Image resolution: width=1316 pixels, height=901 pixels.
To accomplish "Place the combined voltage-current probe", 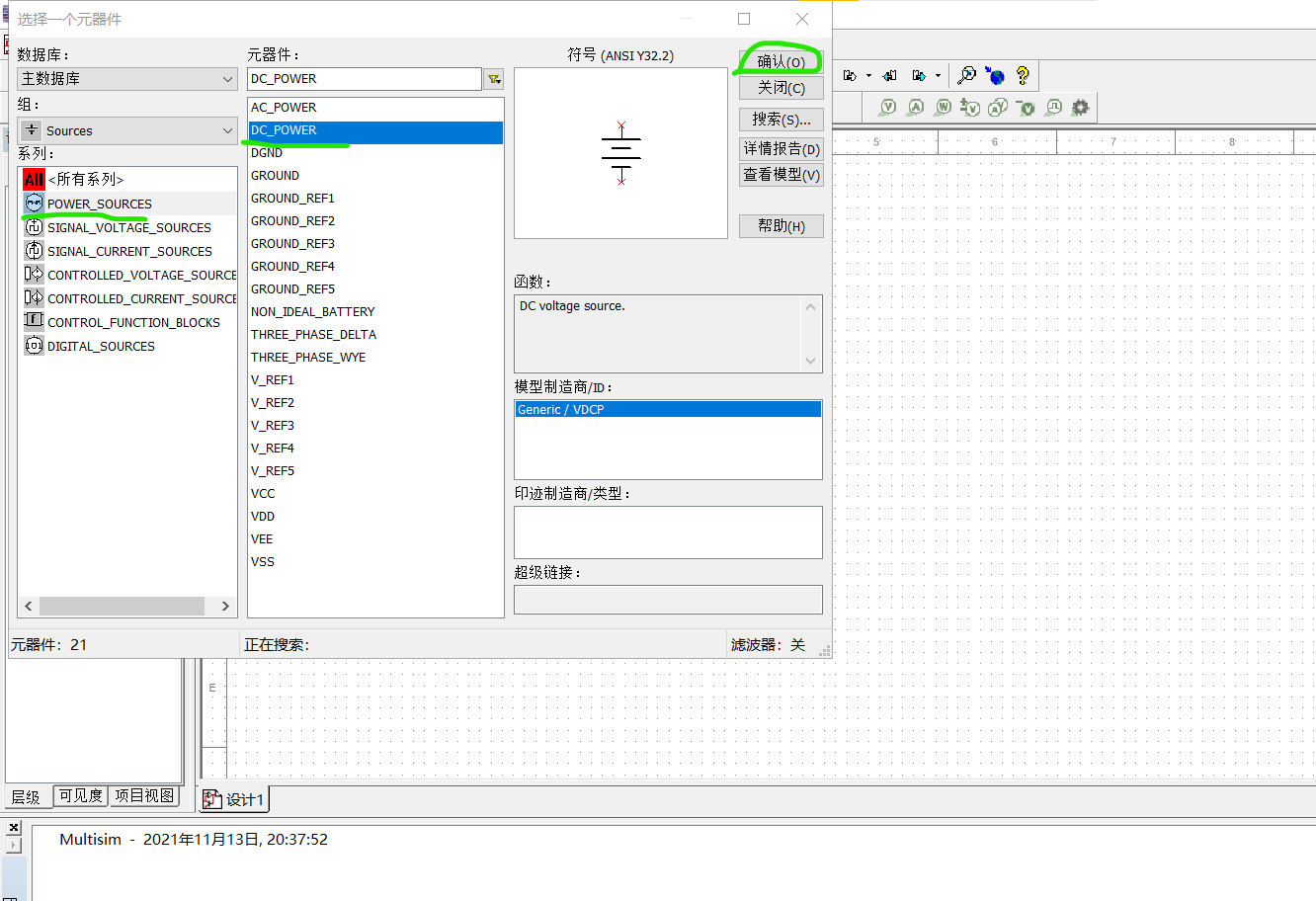I will tap(997, 107).
